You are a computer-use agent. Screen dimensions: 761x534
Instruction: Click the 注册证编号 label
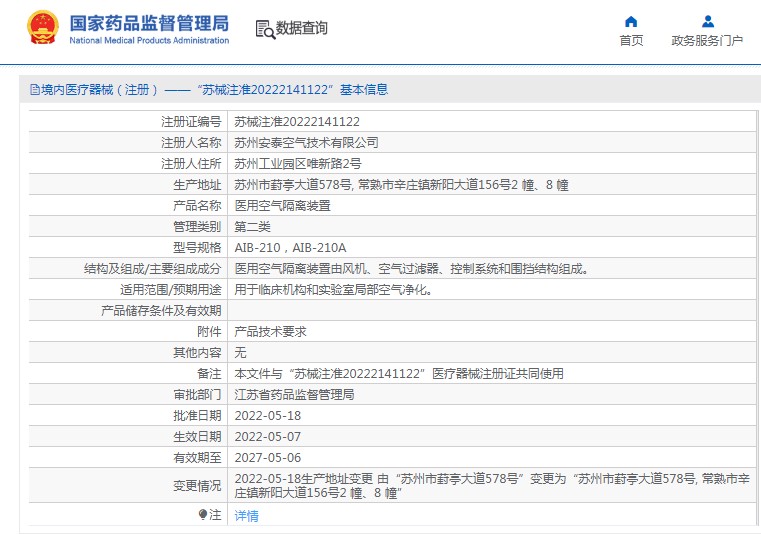point(191,121)
